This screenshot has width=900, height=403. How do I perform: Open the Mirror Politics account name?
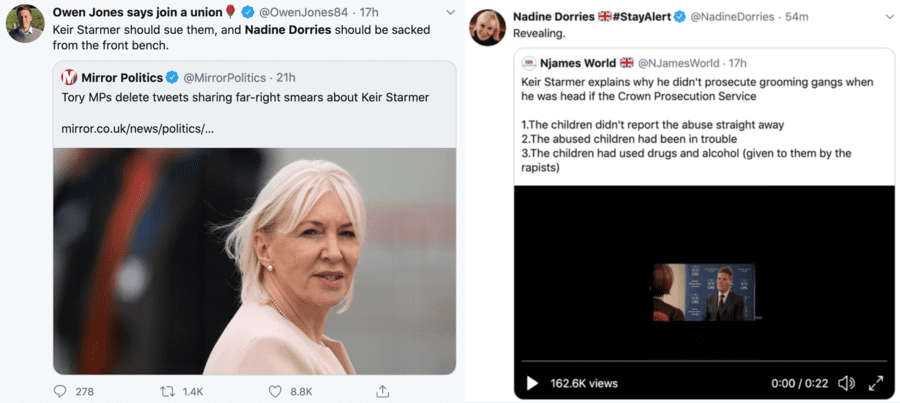[x=122, y=78]
